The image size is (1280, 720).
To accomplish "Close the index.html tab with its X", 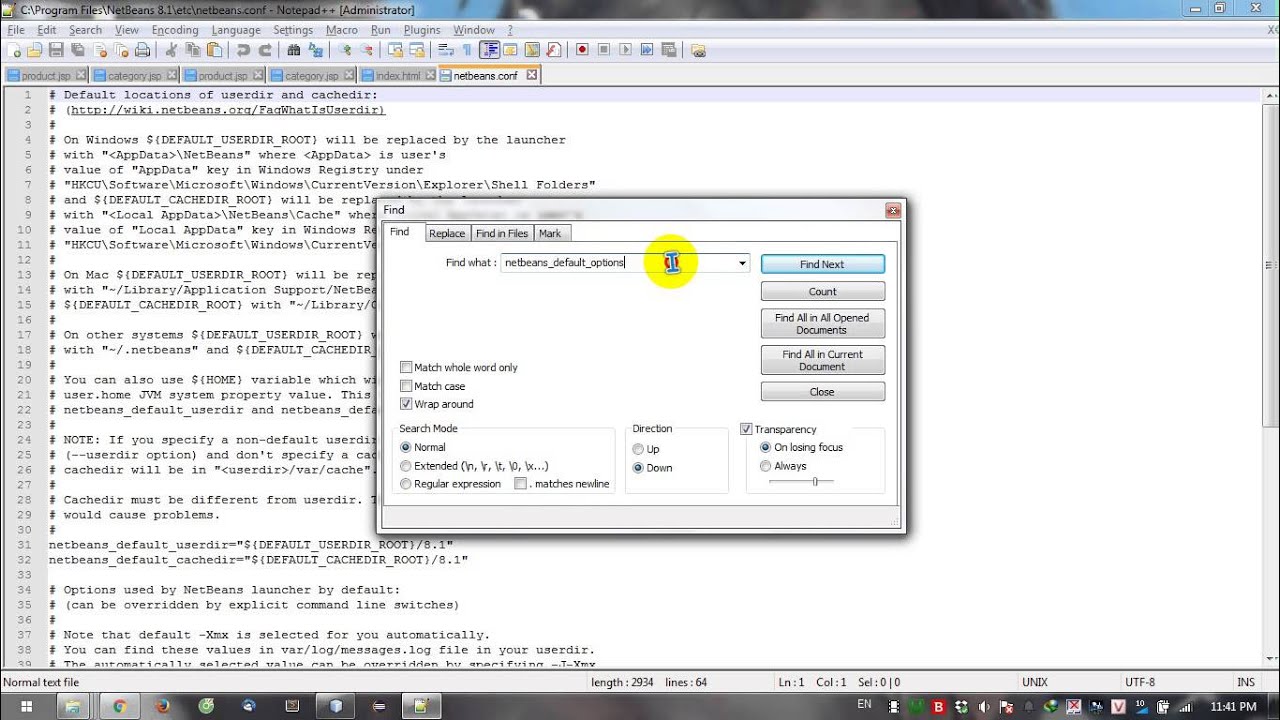I will point(430,76).
